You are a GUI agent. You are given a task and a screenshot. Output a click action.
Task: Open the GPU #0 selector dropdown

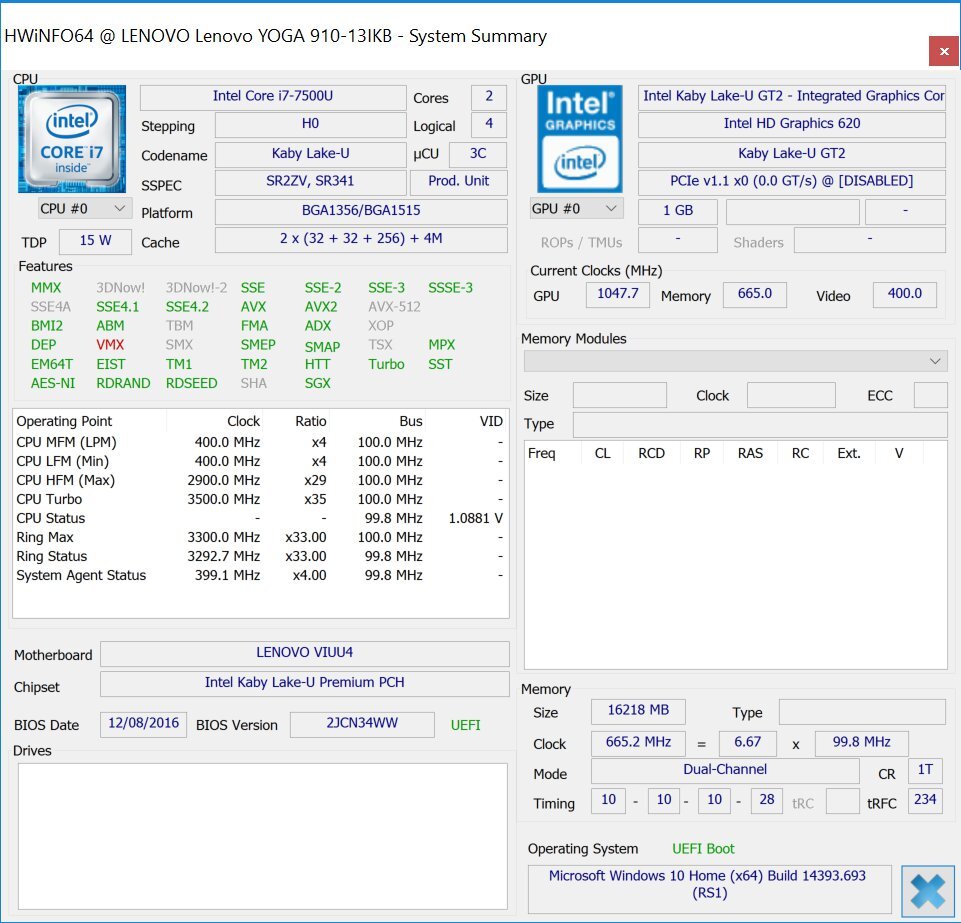[x=576, y=208]
